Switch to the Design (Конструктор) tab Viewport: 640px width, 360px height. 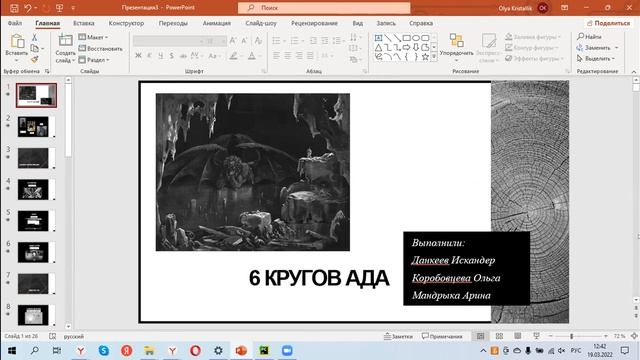(x=127, y=23)
